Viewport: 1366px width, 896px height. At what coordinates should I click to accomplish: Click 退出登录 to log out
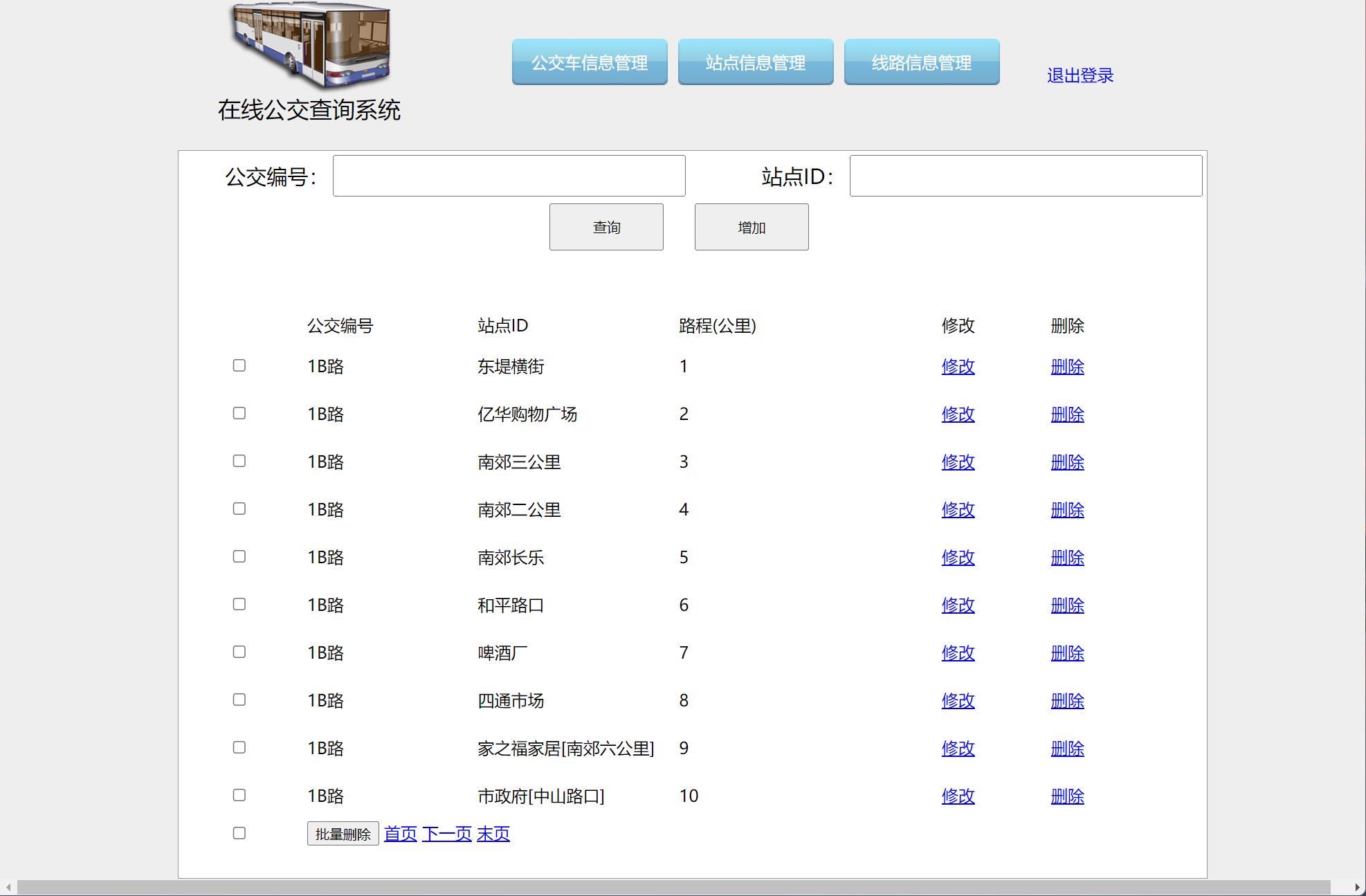click(1080, 75)
